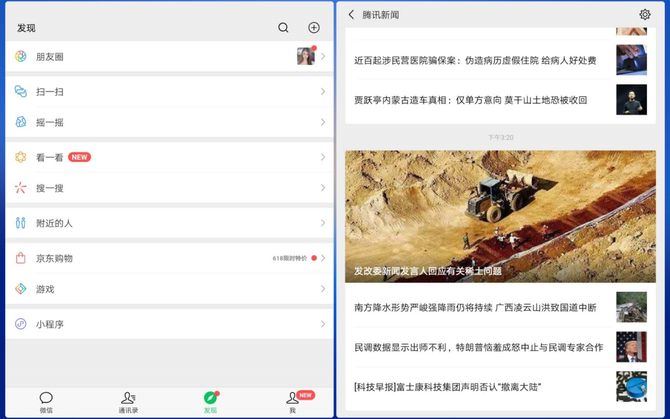Switch to the 微信 chats tab
Image resolution: width=670 pixels, height=419 pixels.
click(x=46, y=401)
